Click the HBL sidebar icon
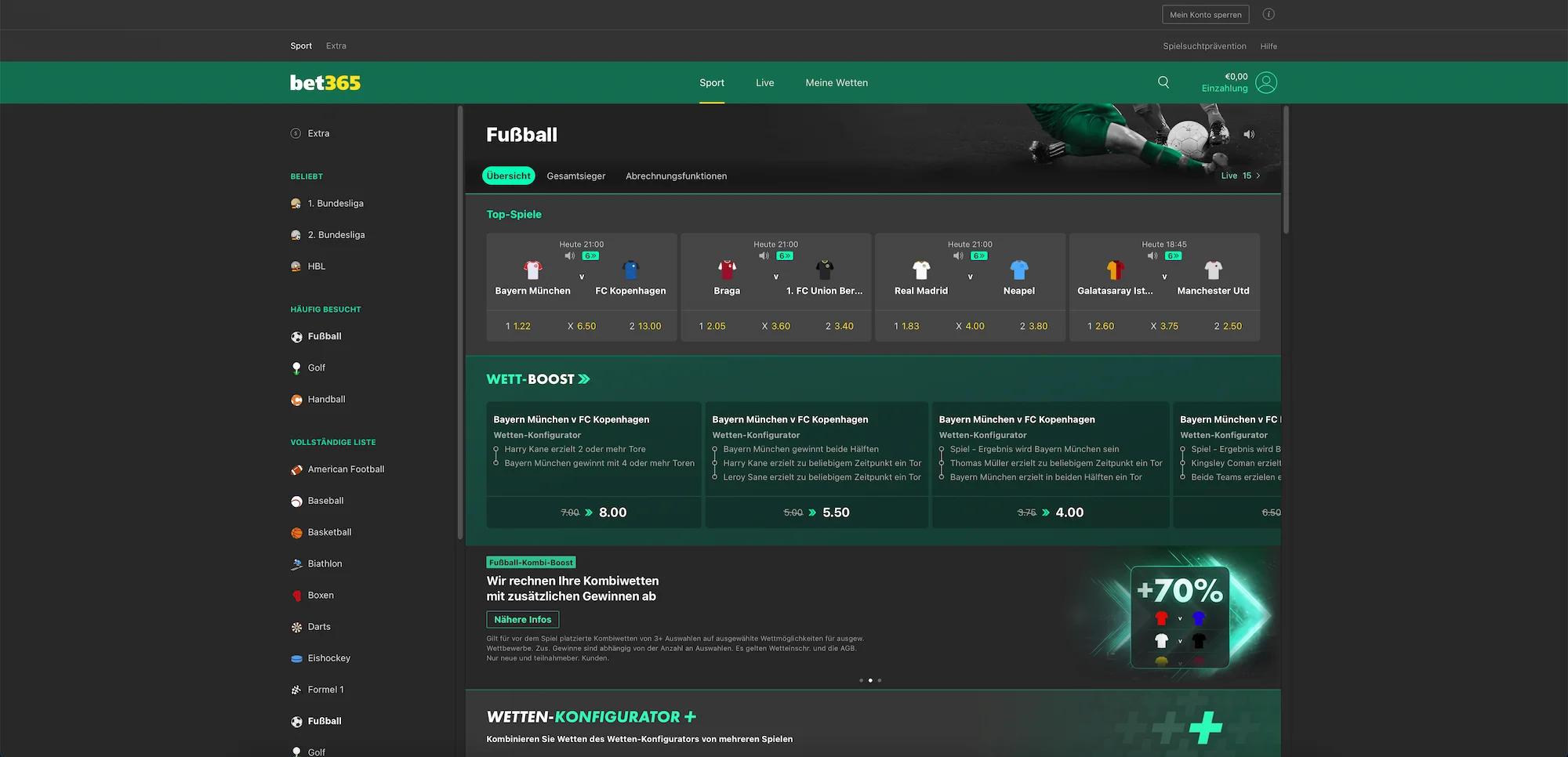This screenshot has width=1568, height=757. click(296, 266)
